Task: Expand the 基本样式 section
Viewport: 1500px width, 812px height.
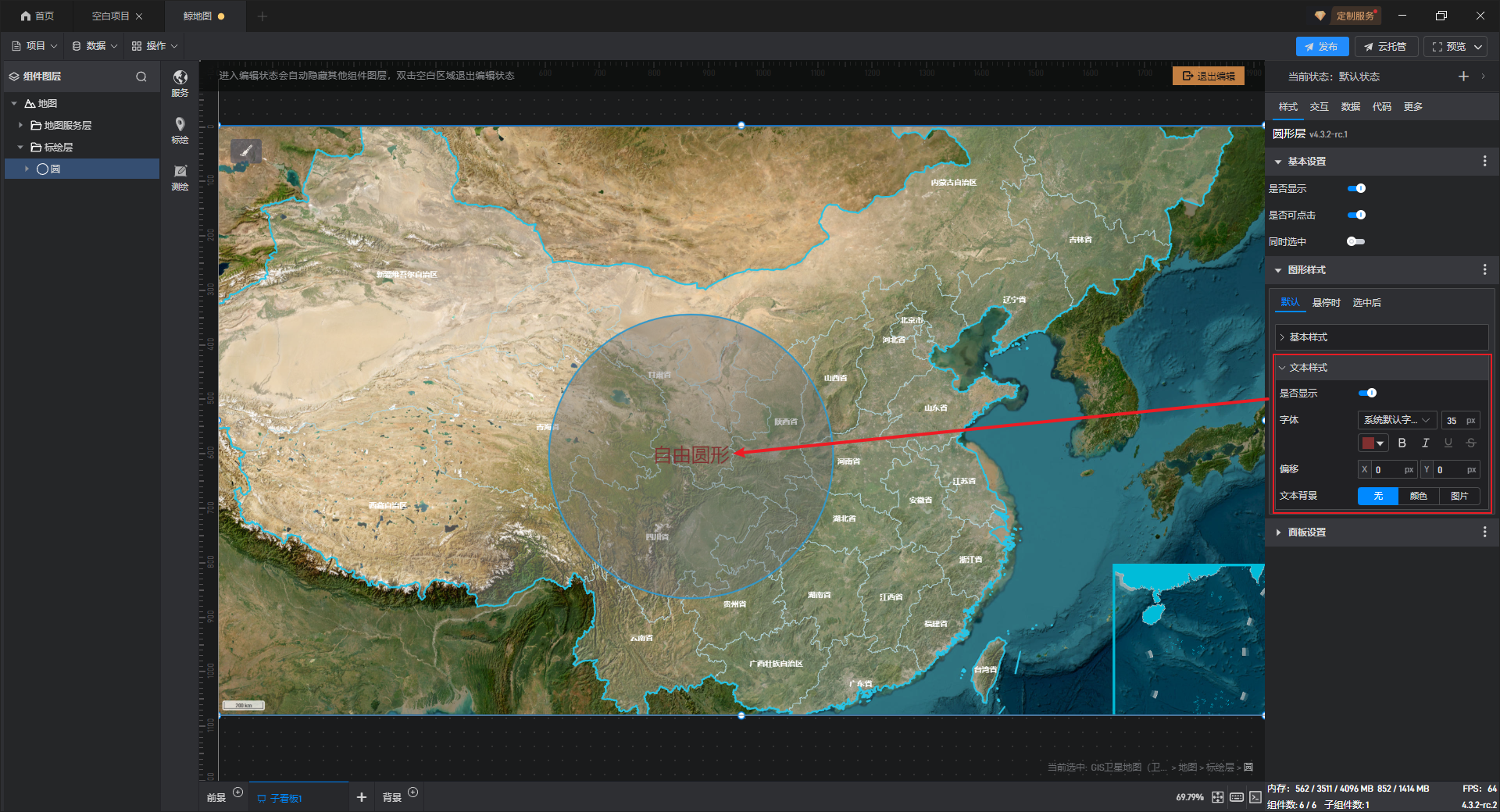Action: [x=1282, y=337]
